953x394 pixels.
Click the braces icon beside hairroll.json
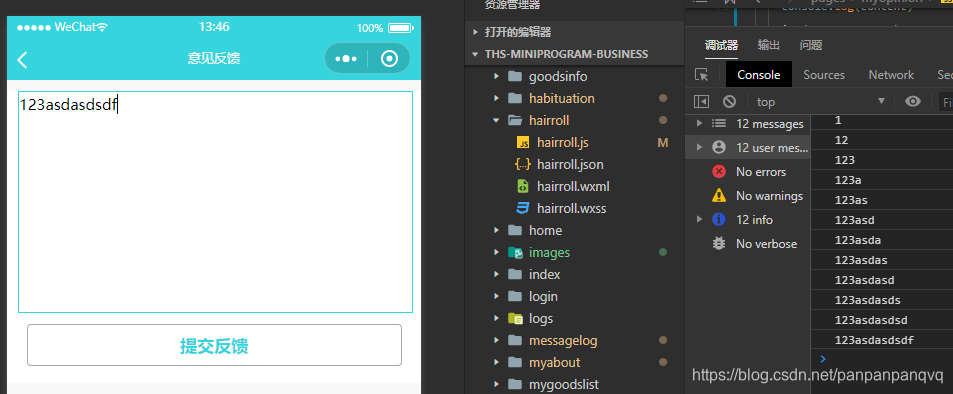point(523,165)
